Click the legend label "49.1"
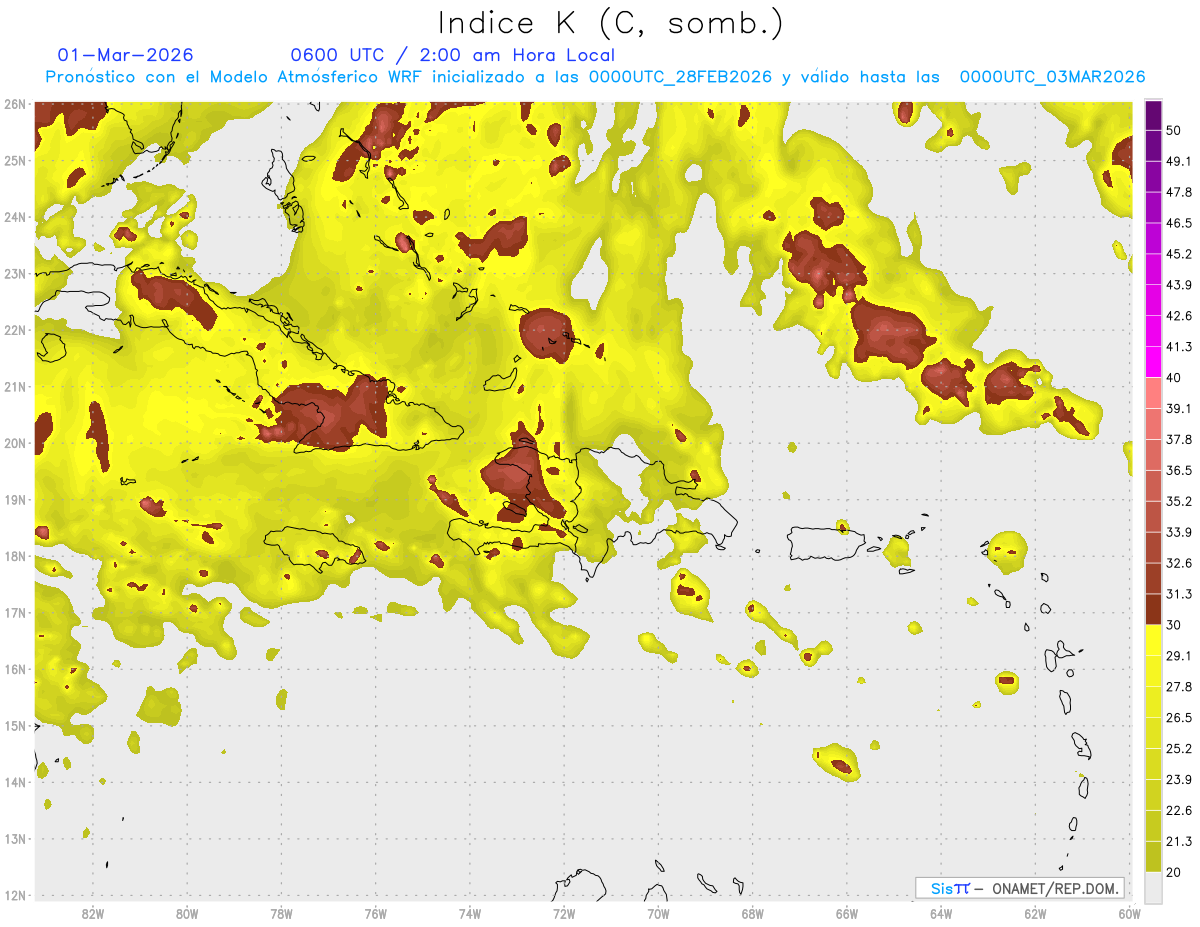 click(x=1179, y=161)
